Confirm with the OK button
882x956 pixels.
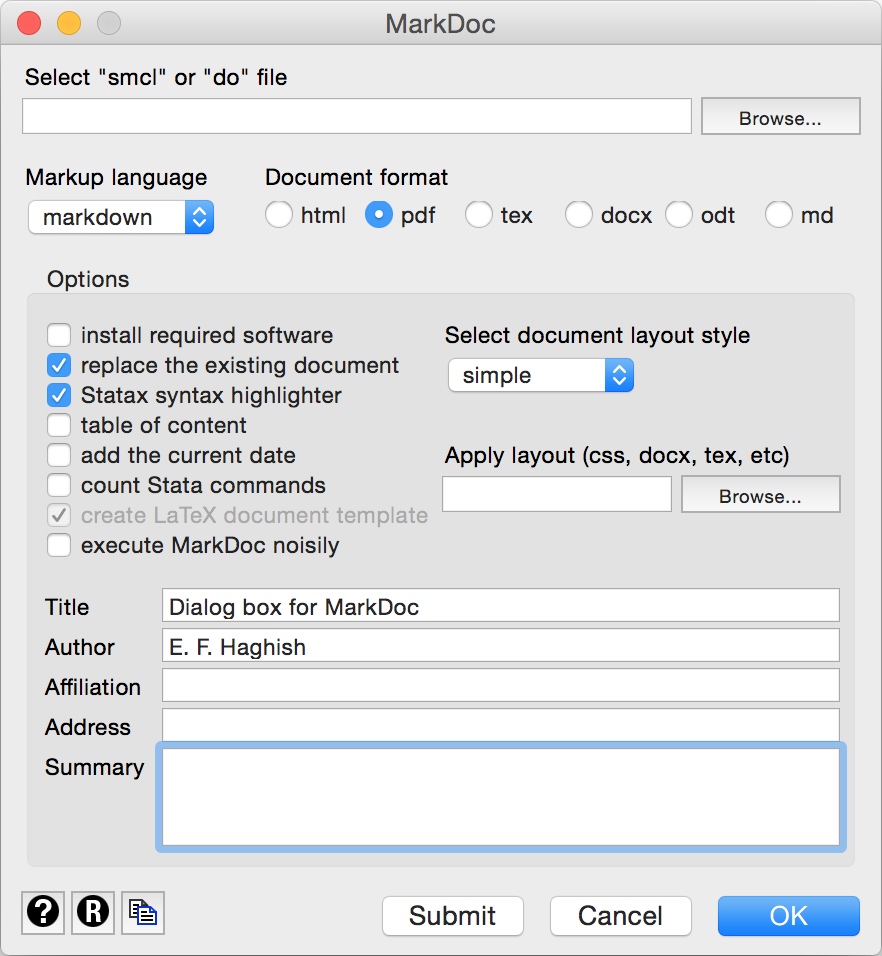789,916
